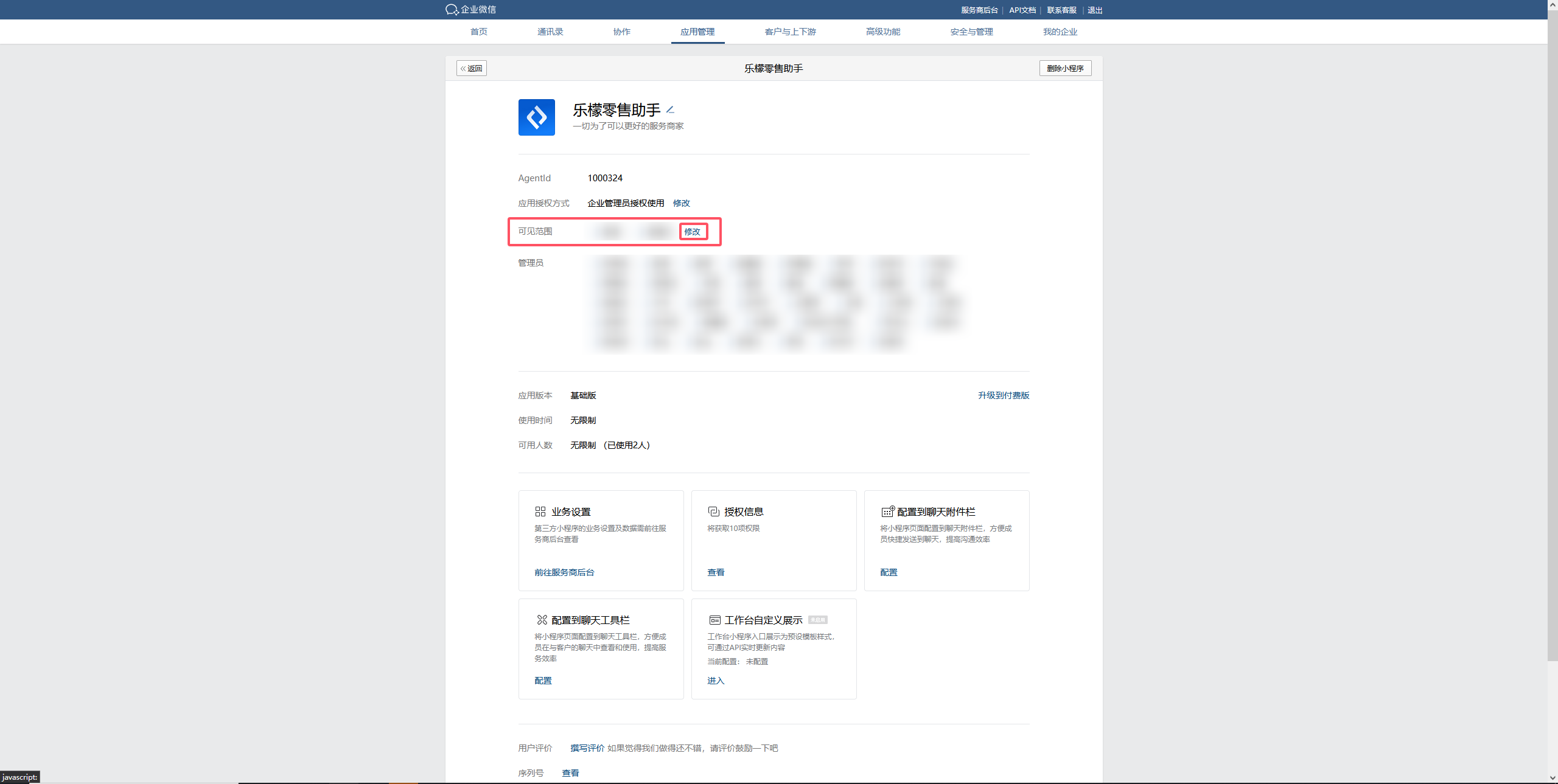Click 前往服务商后台 in 业务设置 card

click(564, 572)
